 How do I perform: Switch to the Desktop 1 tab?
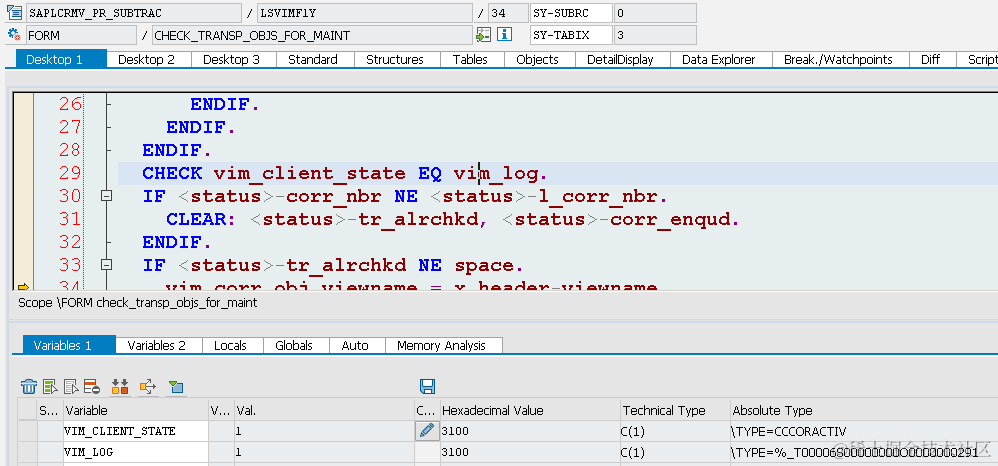coord(60,59)
